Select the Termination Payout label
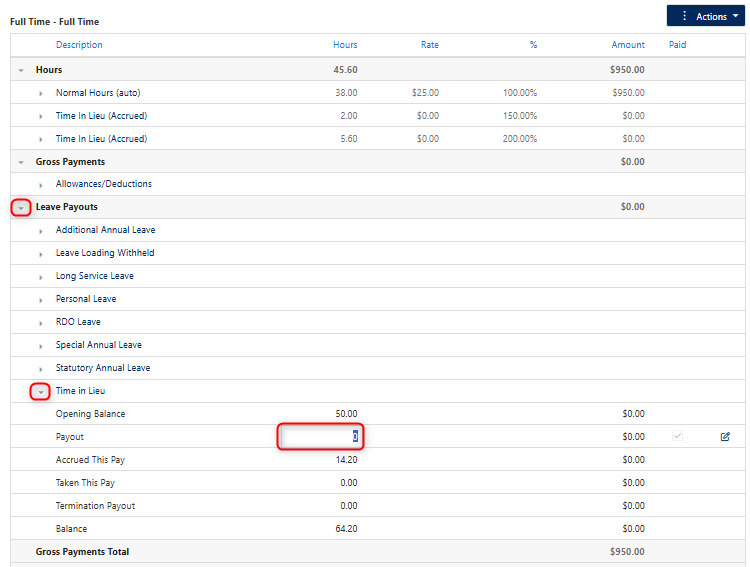Image resolution: width=750 pixels, height=567 pixels. click(x=95, y=505)
